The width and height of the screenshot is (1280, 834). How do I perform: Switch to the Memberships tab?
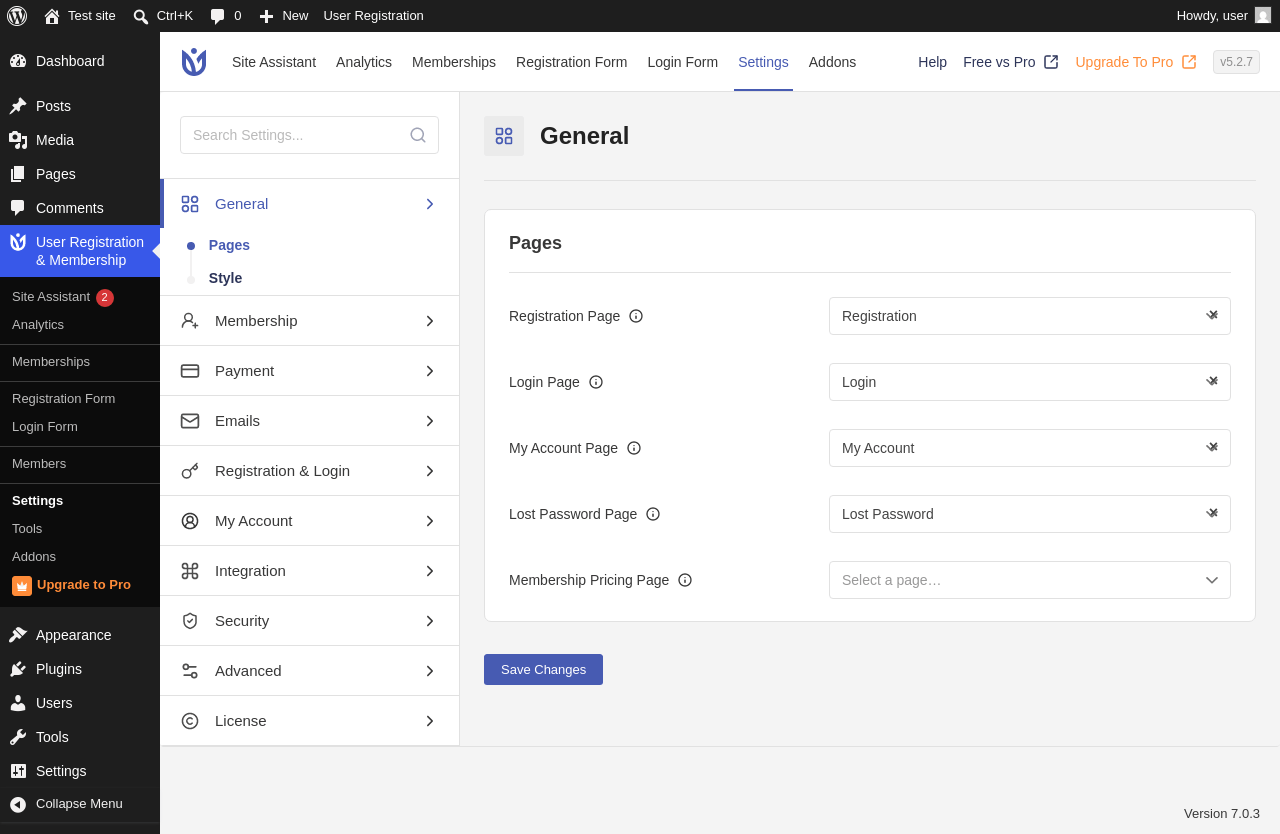454,62
